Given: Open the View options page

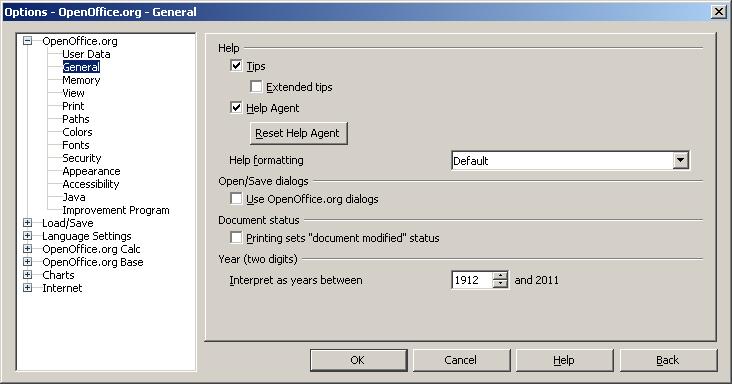Looking at the screenshot, I should 73,93.
